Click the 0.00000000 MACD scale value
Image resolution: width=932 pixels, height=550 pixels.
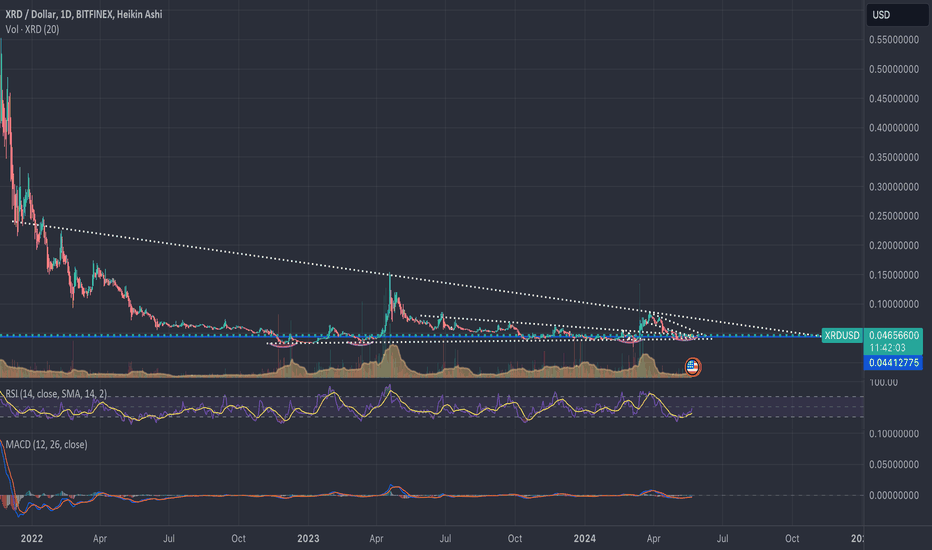[894, 495]
